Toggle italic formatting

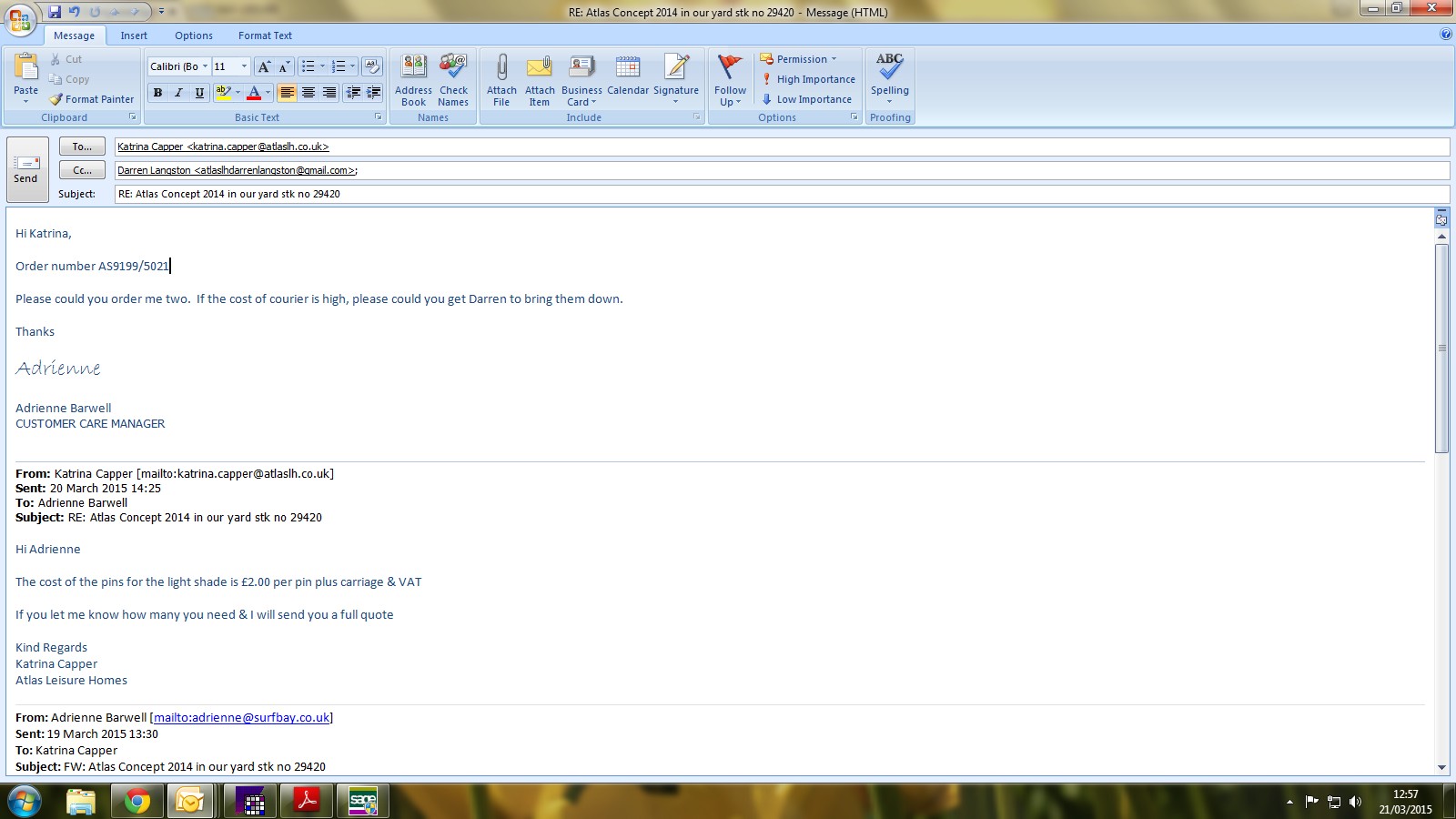click(178, 93)
